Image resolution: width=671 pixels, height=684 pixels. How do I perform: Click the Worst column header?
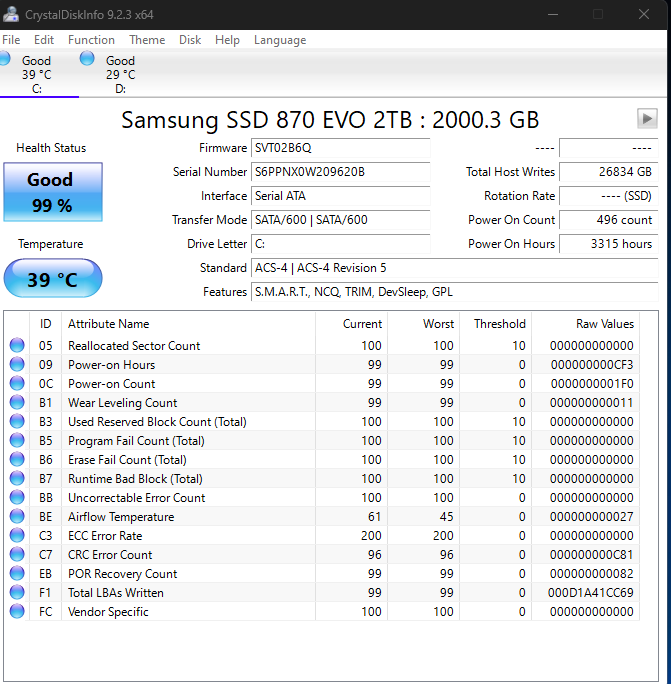pos(424,324)
